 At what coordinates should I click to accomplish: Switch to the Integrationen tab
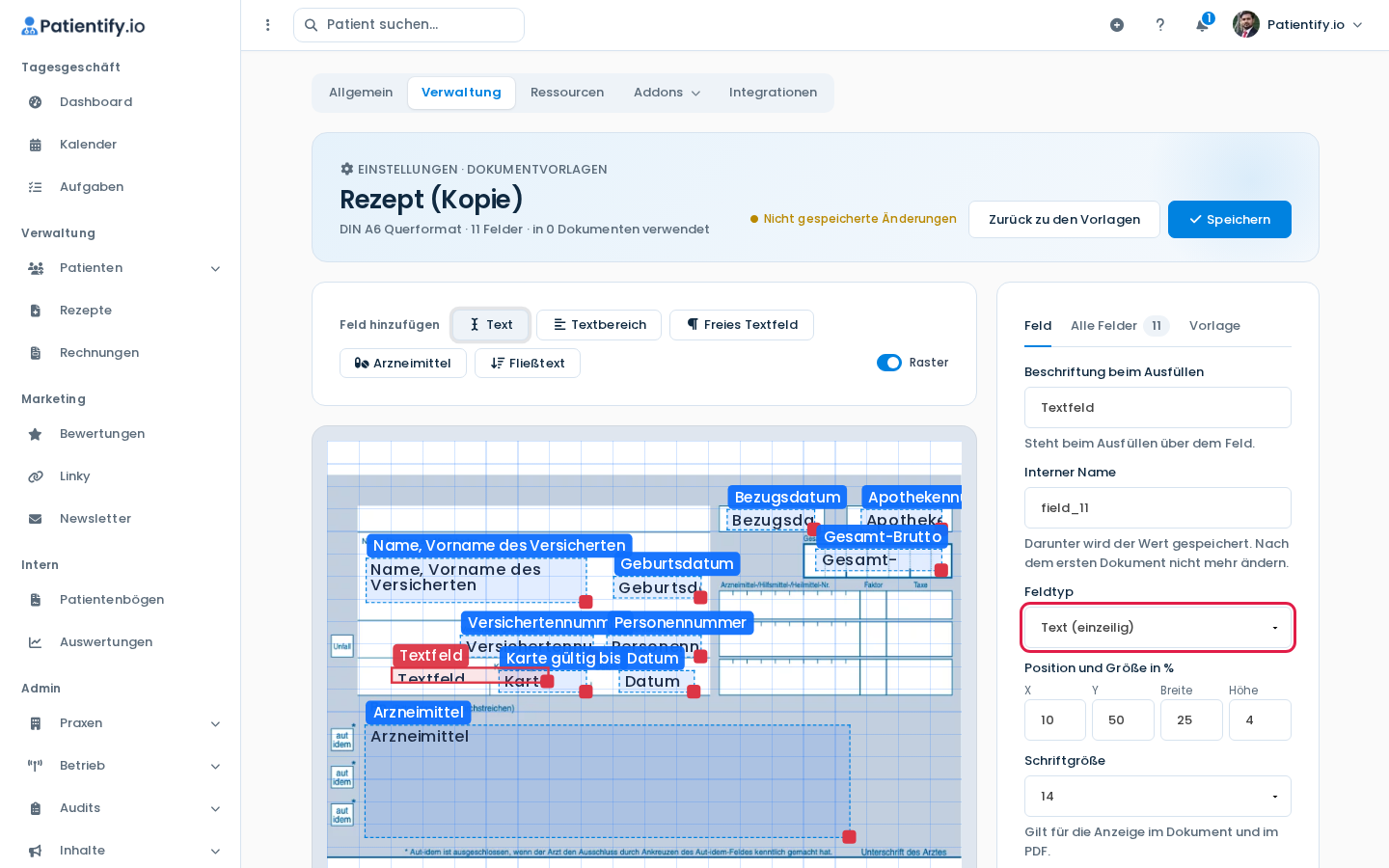[773, 93]
